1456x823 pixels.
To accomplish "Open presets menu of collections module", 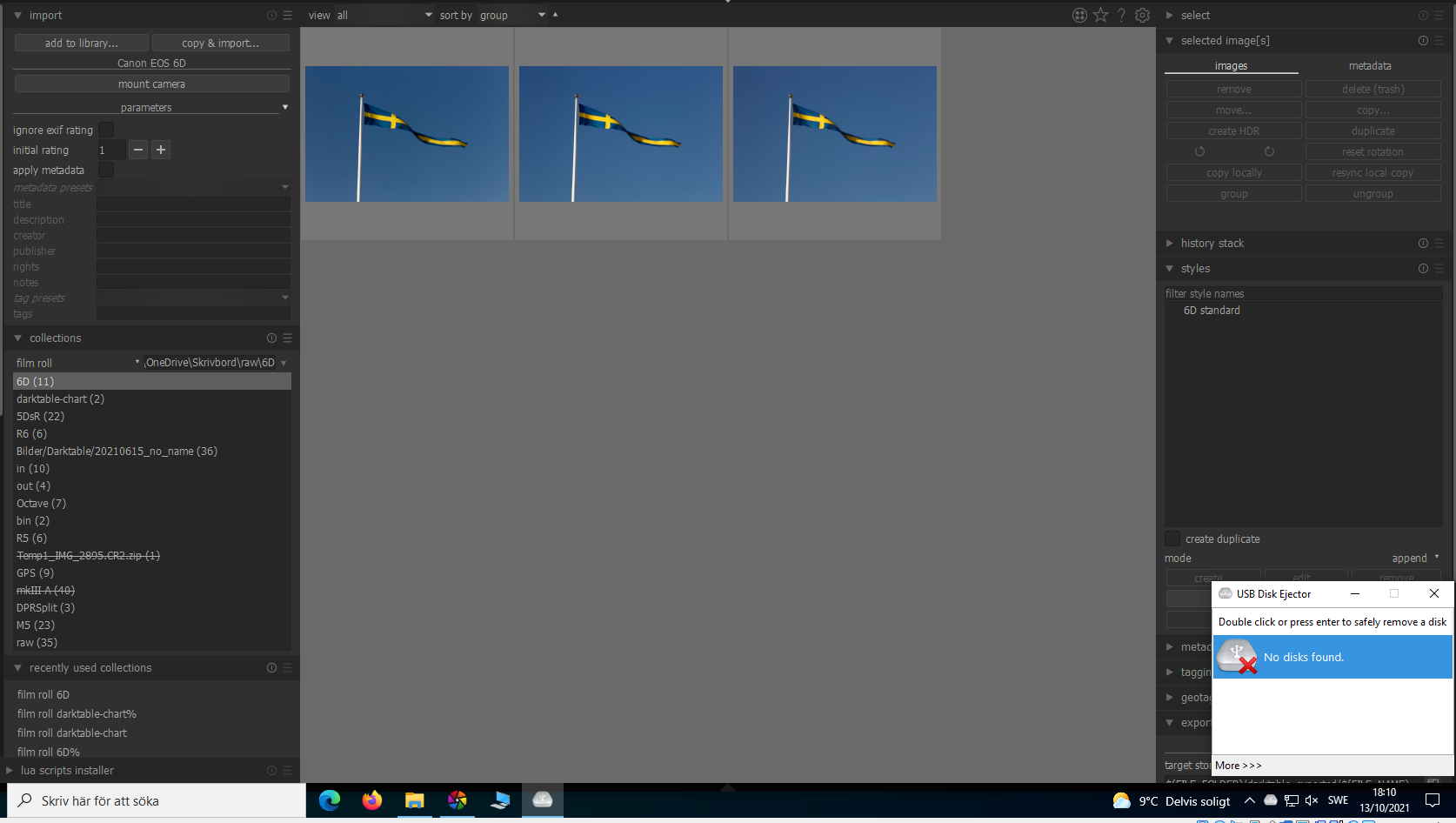I will [x=287, y=338].
